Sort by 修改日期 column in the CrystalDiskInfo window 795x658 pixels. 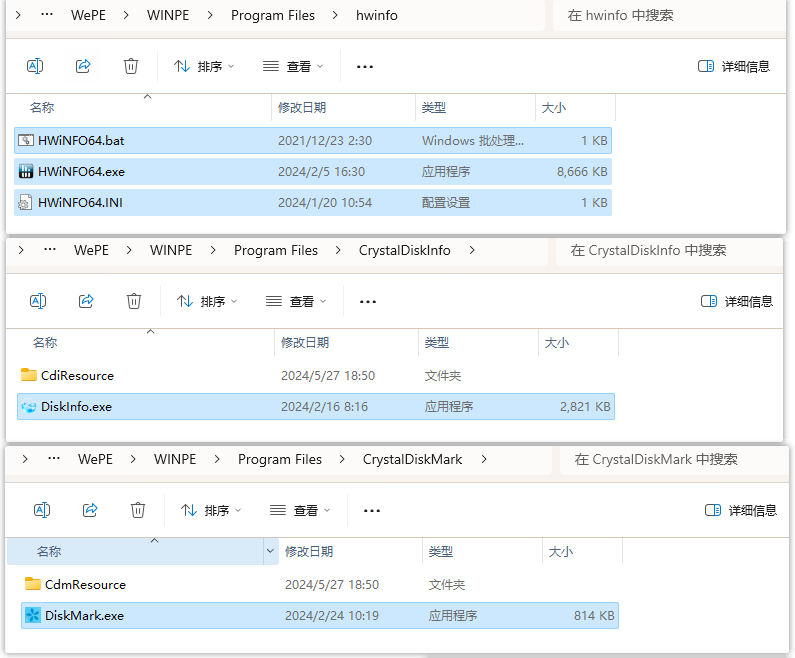(x=305, y=343)
